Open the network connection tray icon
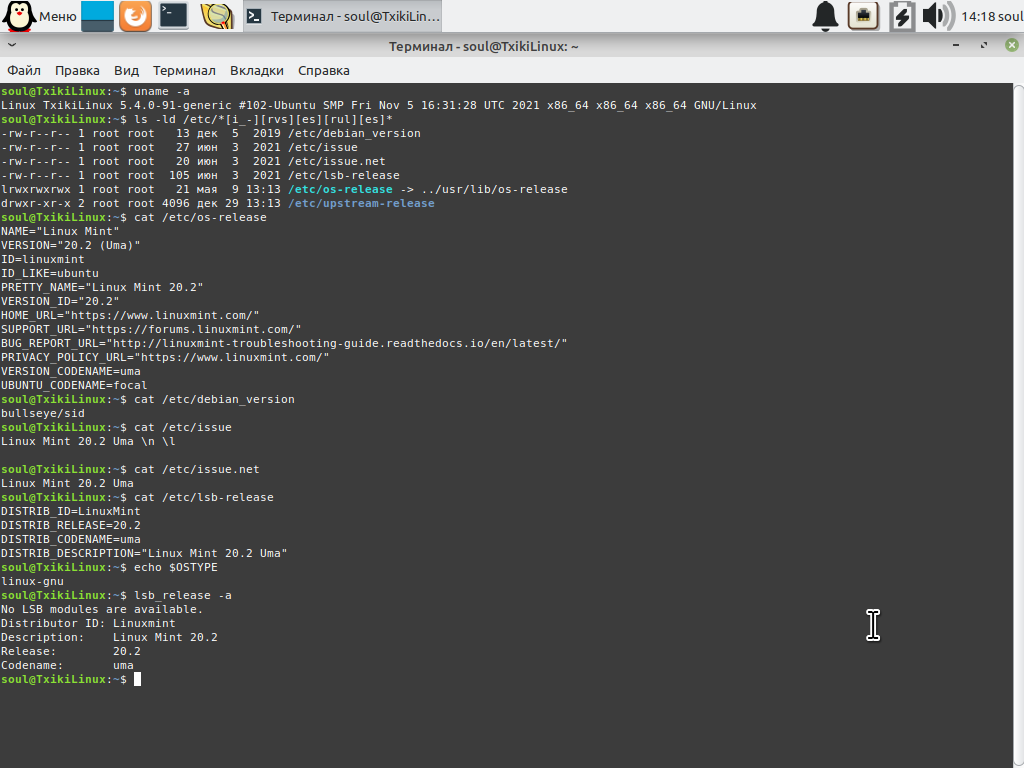 (x=863, y=16)
